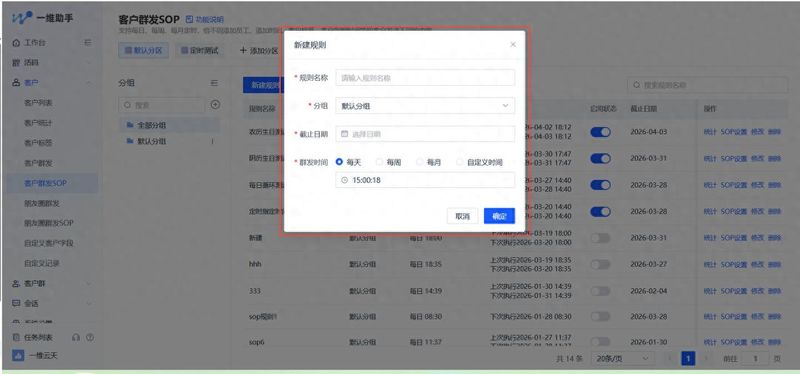800x374 pixels.
Task: Switch to the 定时测试 tab
Action: coord(200,51)
